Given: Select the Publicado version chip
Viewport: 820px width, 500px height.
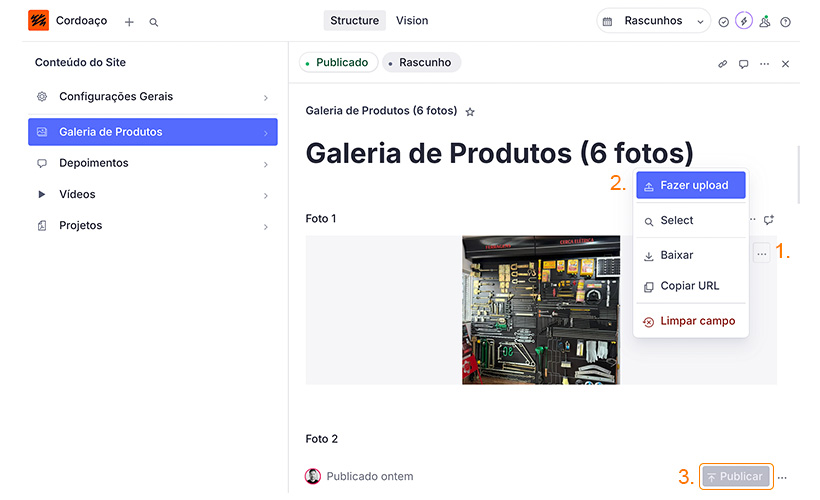Looking at the screenshot, I should coord(338,62).
